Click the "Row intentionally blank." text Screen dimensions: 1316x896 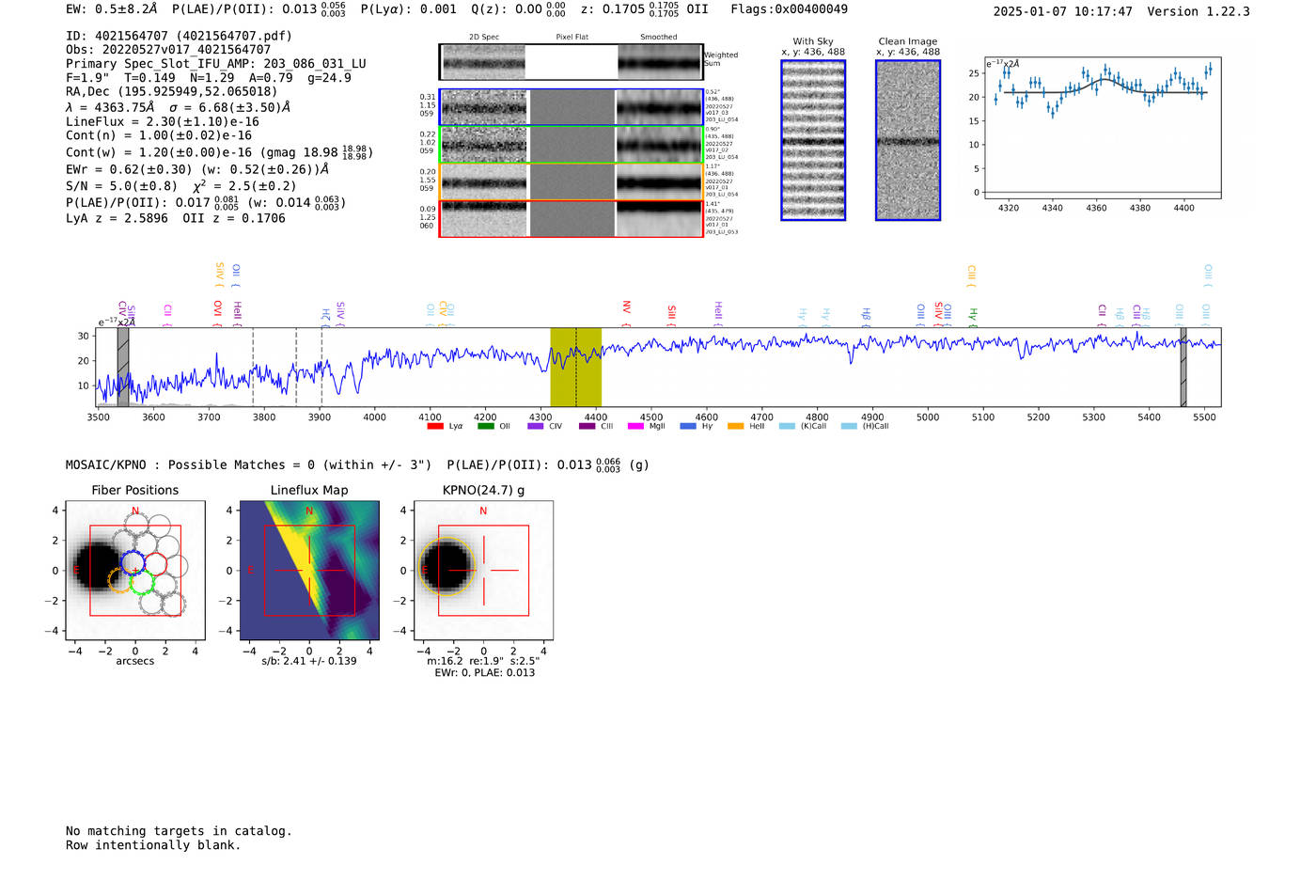click(x=153, y=845)
